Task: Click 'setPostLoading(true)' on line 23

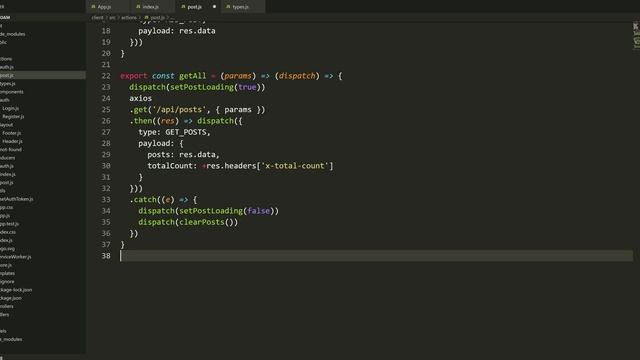Action: [x=215, y=87]
